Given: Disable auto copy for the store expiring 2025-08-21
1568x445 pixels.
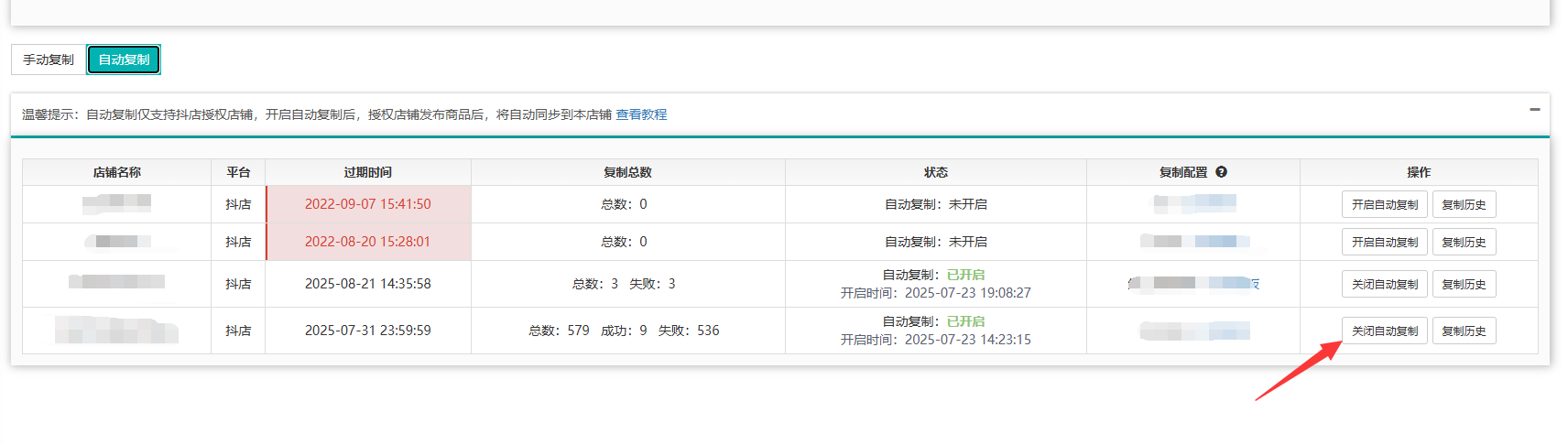Looking at the screenshot, I should [x=1384, y=285].
